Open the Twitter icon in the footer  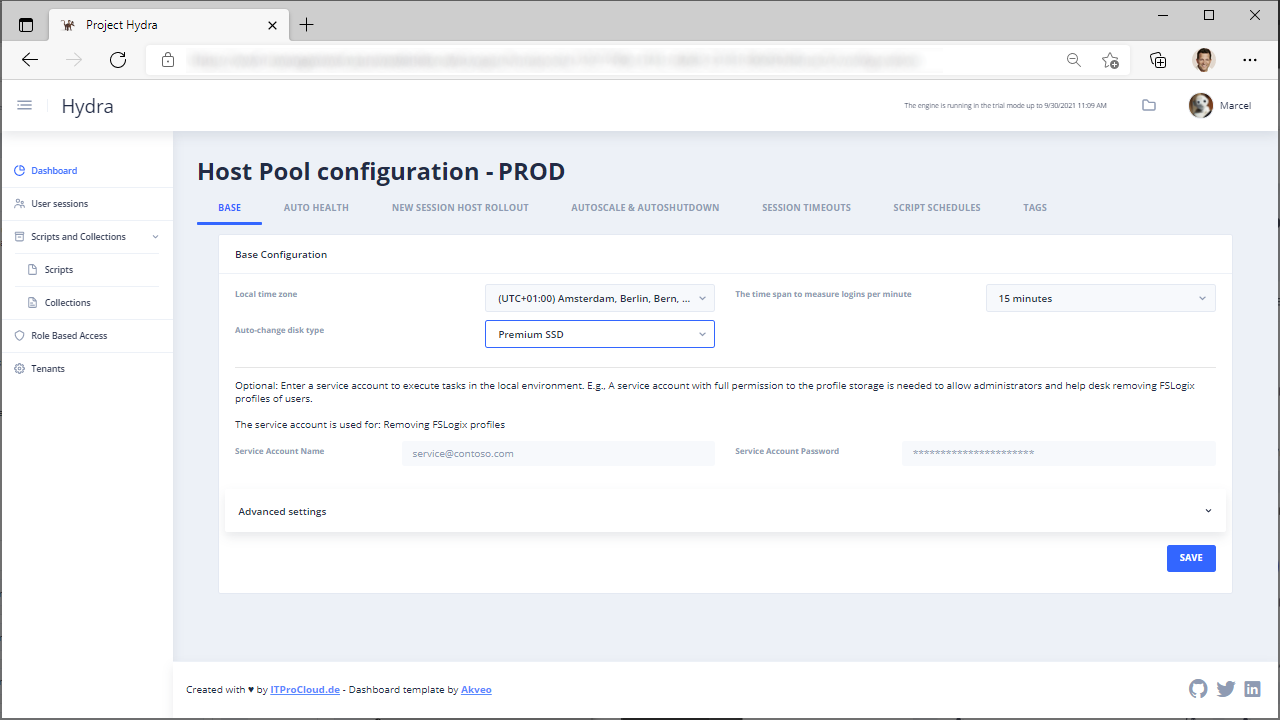pos(1225,689)
